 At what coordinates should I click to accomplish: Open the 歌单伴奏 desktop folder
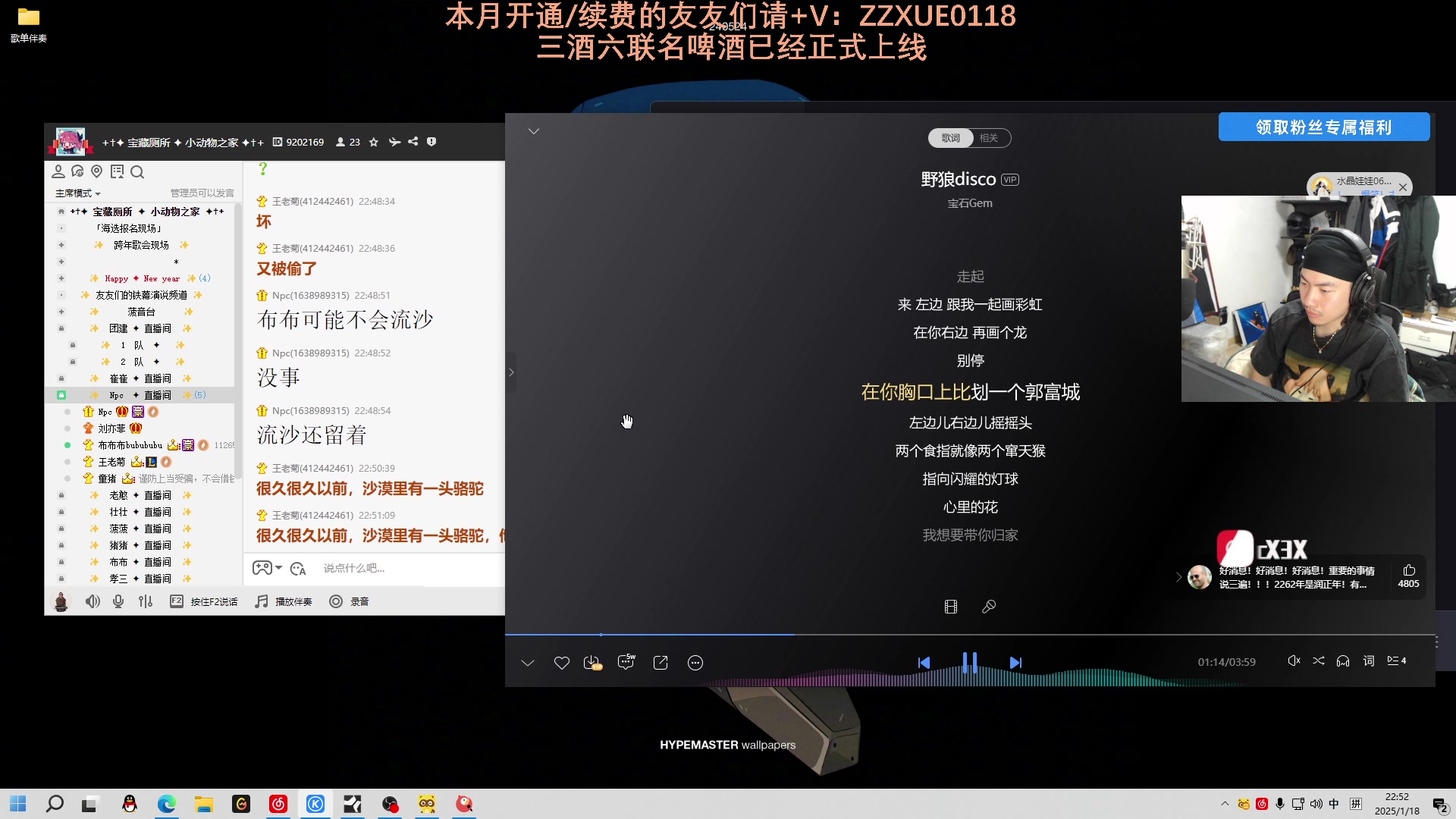(x=29, y=24)
